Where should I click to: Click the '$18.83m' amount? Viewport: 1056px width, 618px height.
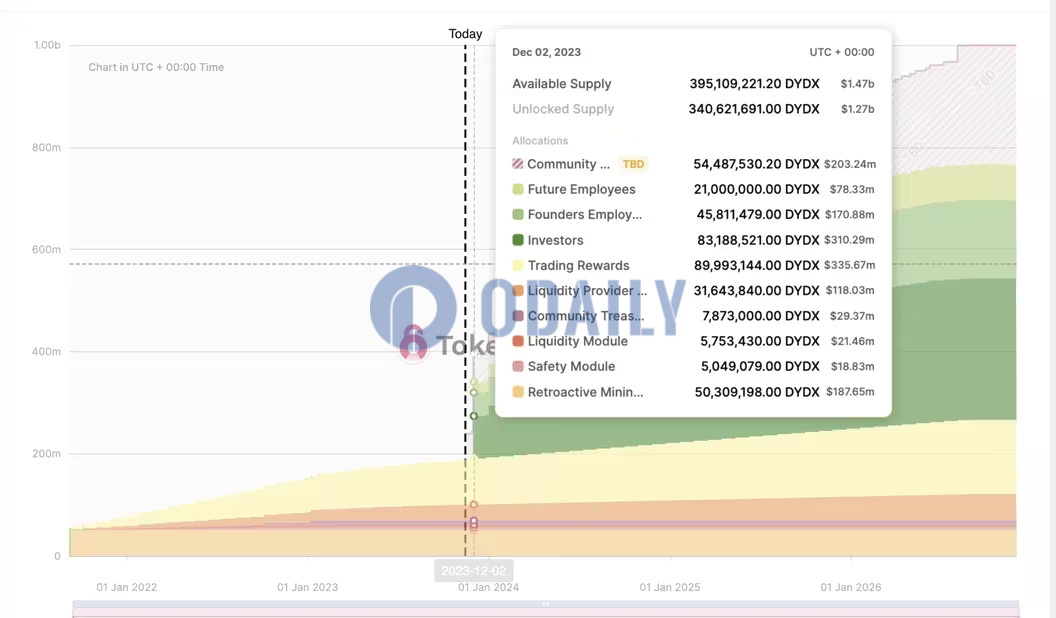click(x=853, y=366)
